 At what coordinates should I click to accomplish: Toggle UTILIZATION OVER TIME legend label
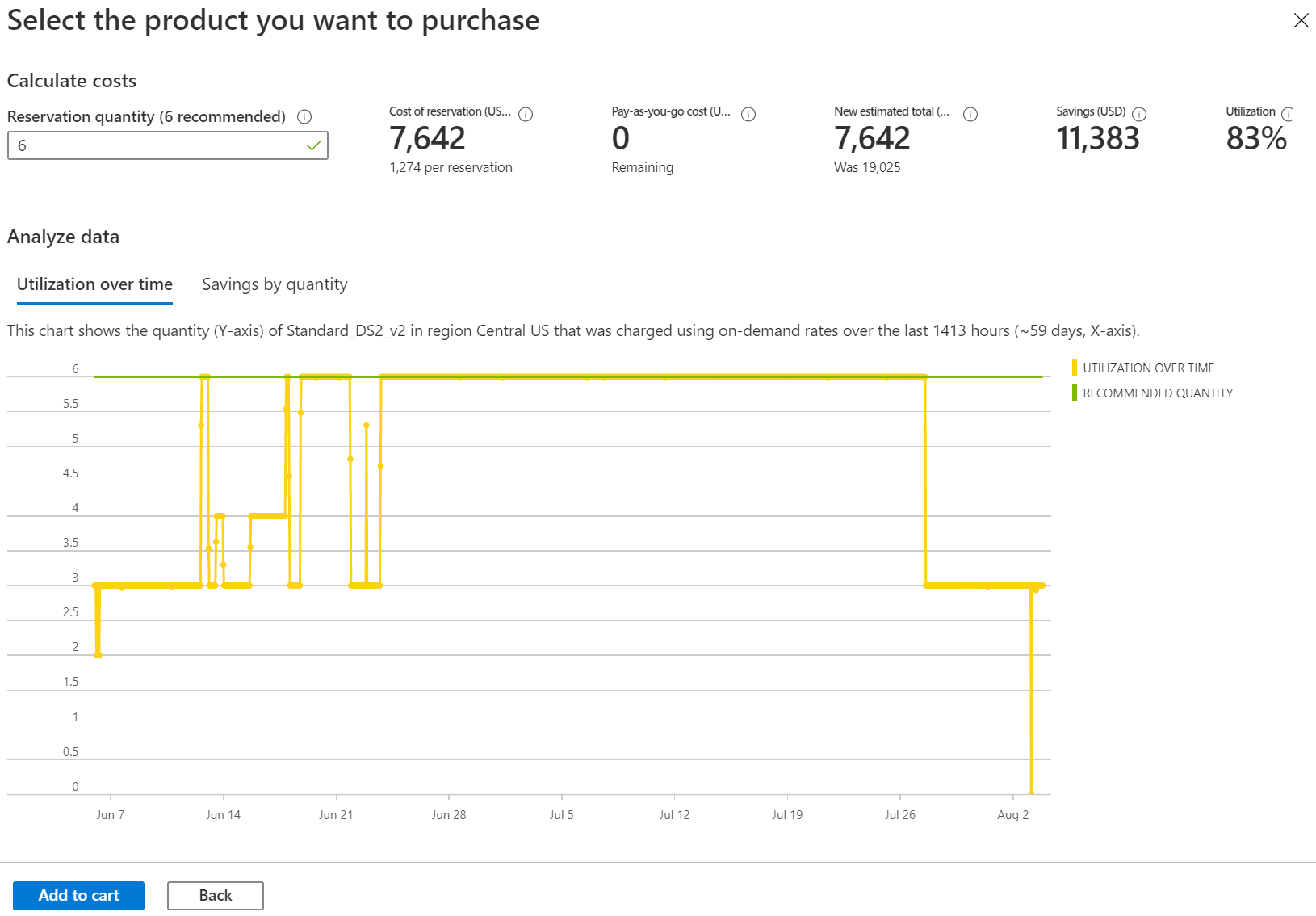(x=1148, y=368)
